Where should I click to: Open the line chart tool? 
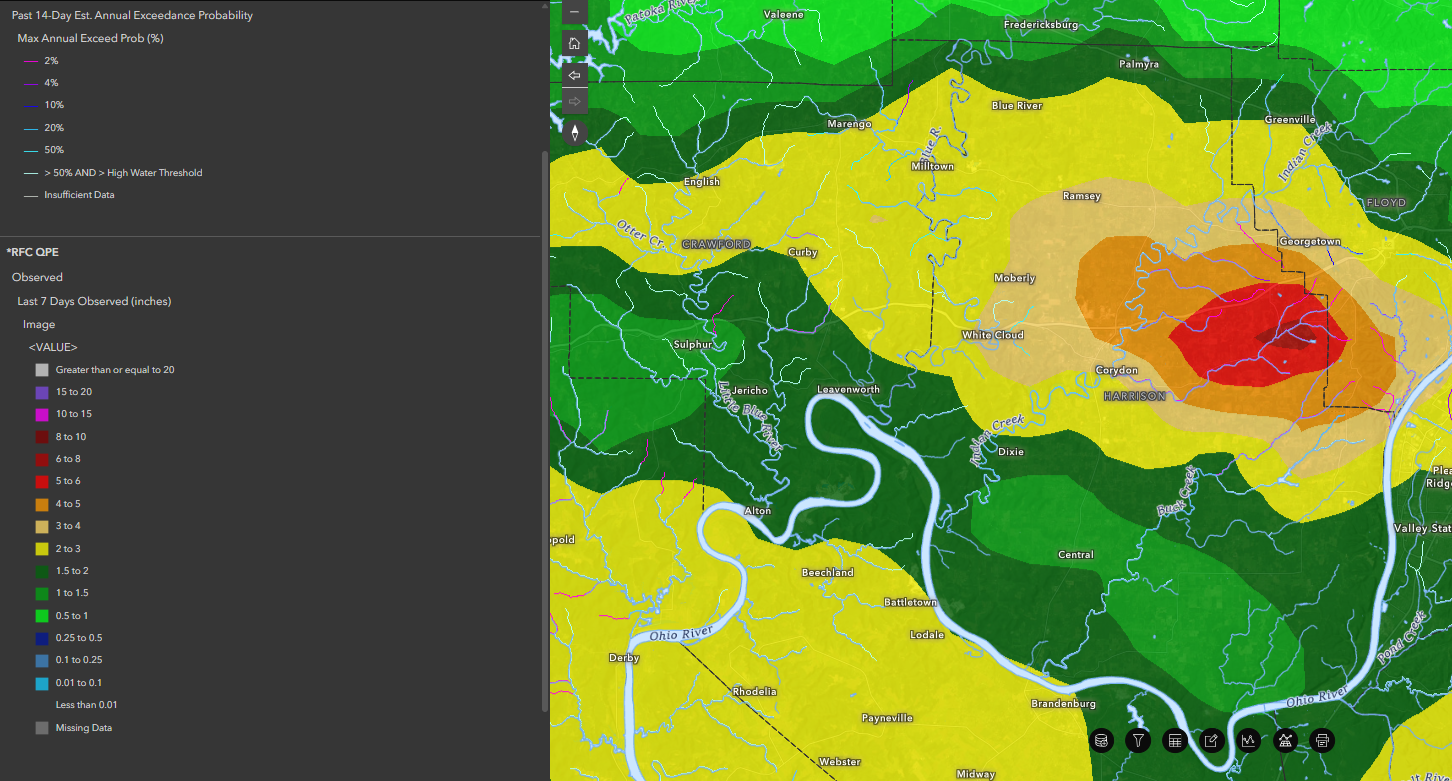pos(1248,740)
